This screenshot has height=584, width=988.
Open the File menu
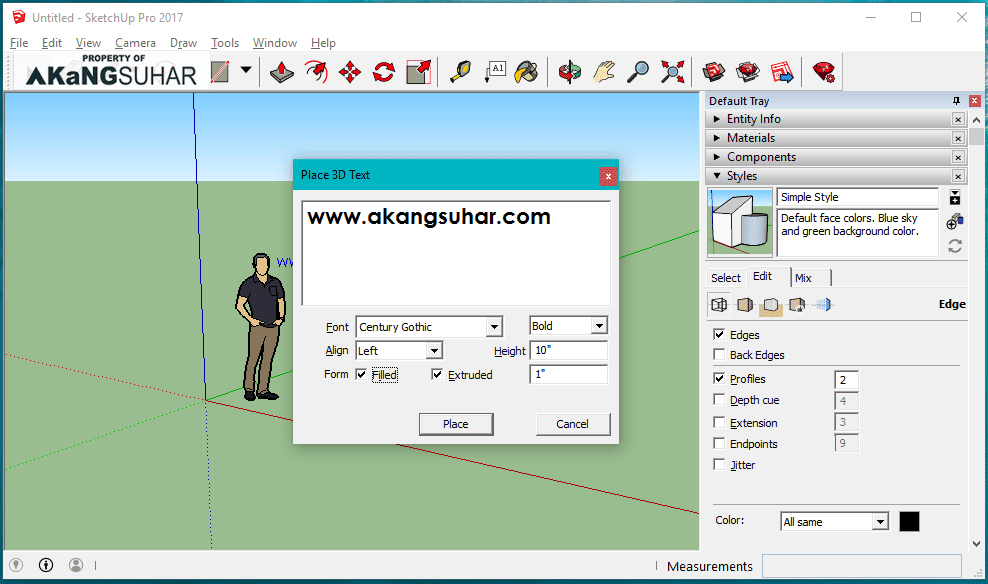point(19,43)
